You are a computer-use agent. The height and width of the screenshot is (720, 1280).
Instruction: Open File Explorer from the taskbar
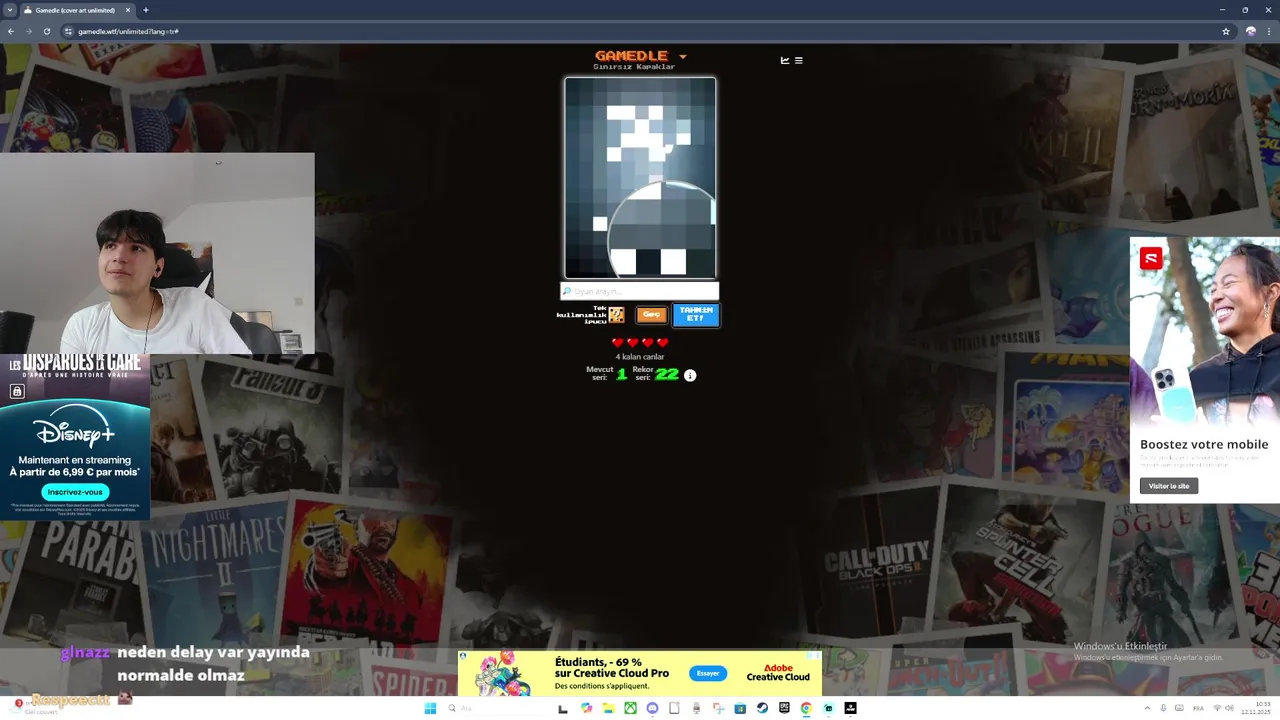(608, 708)
